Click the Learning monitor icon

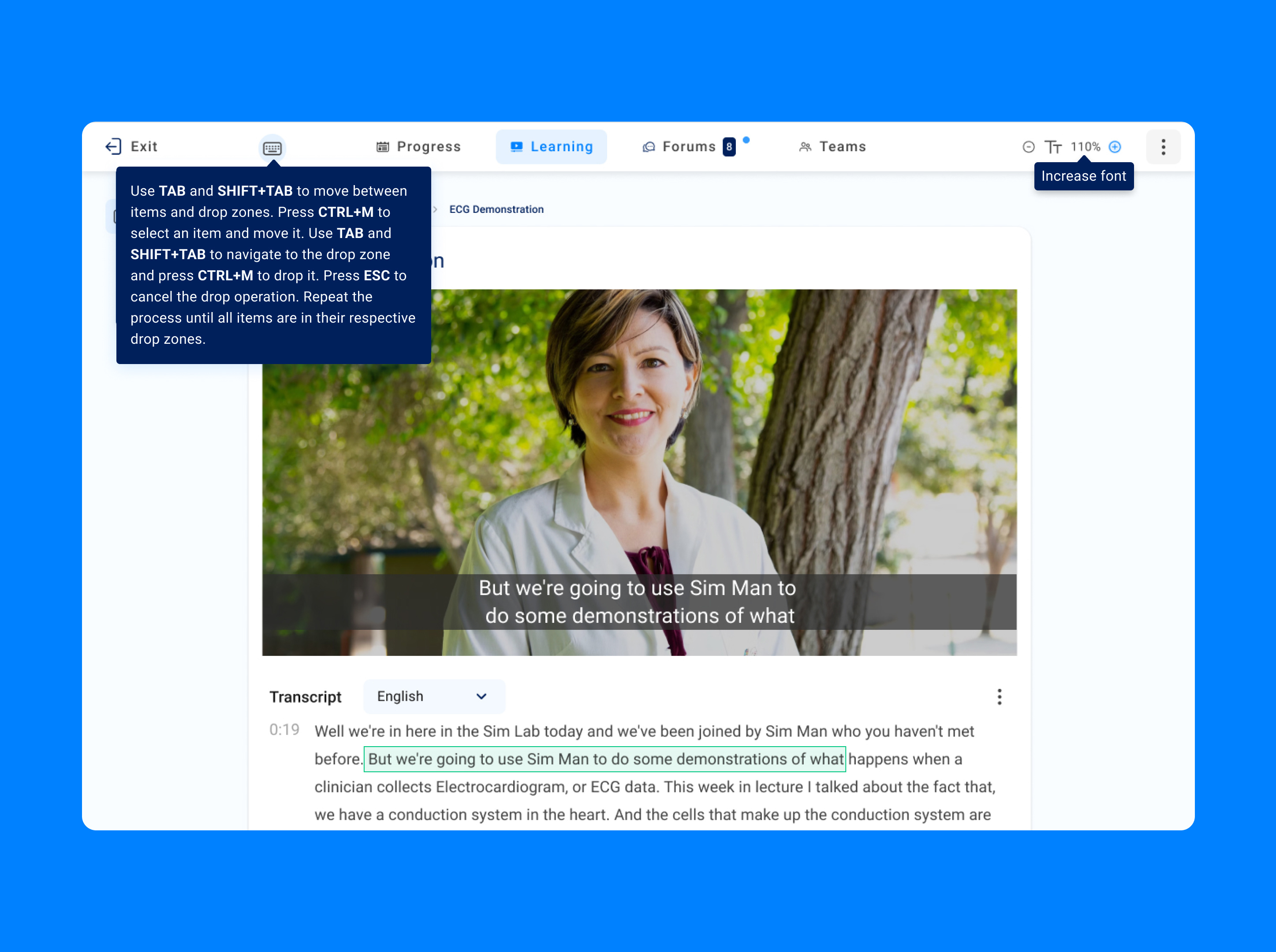coord(516,147)
